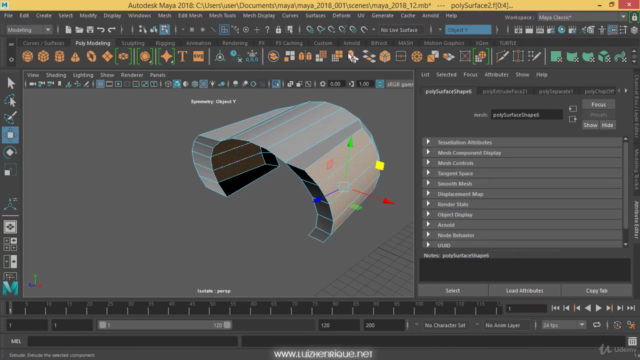Open the viewport Shading menu
The width and height of the screenshot is (640, 360).
click(x=56, y=75)
